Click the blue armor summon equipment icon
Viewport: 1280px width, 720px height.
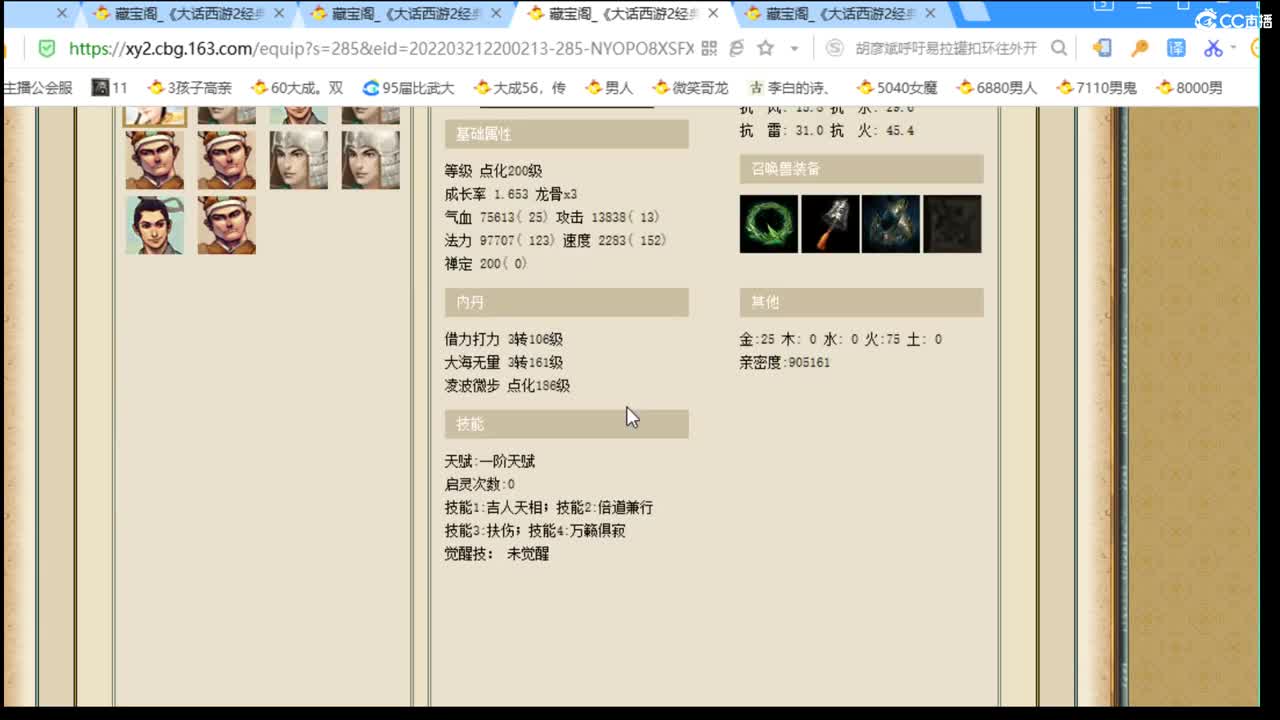[x=891, y=224]
